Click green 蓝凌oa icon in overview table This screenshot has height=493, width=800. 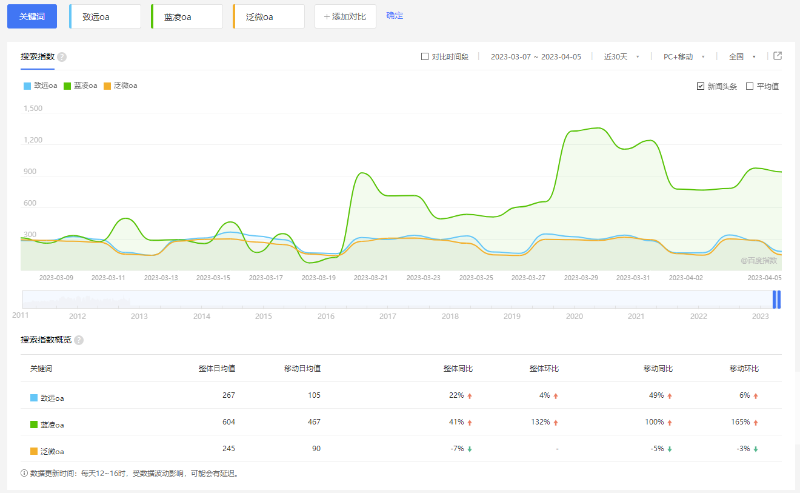(x=35, y=425)
